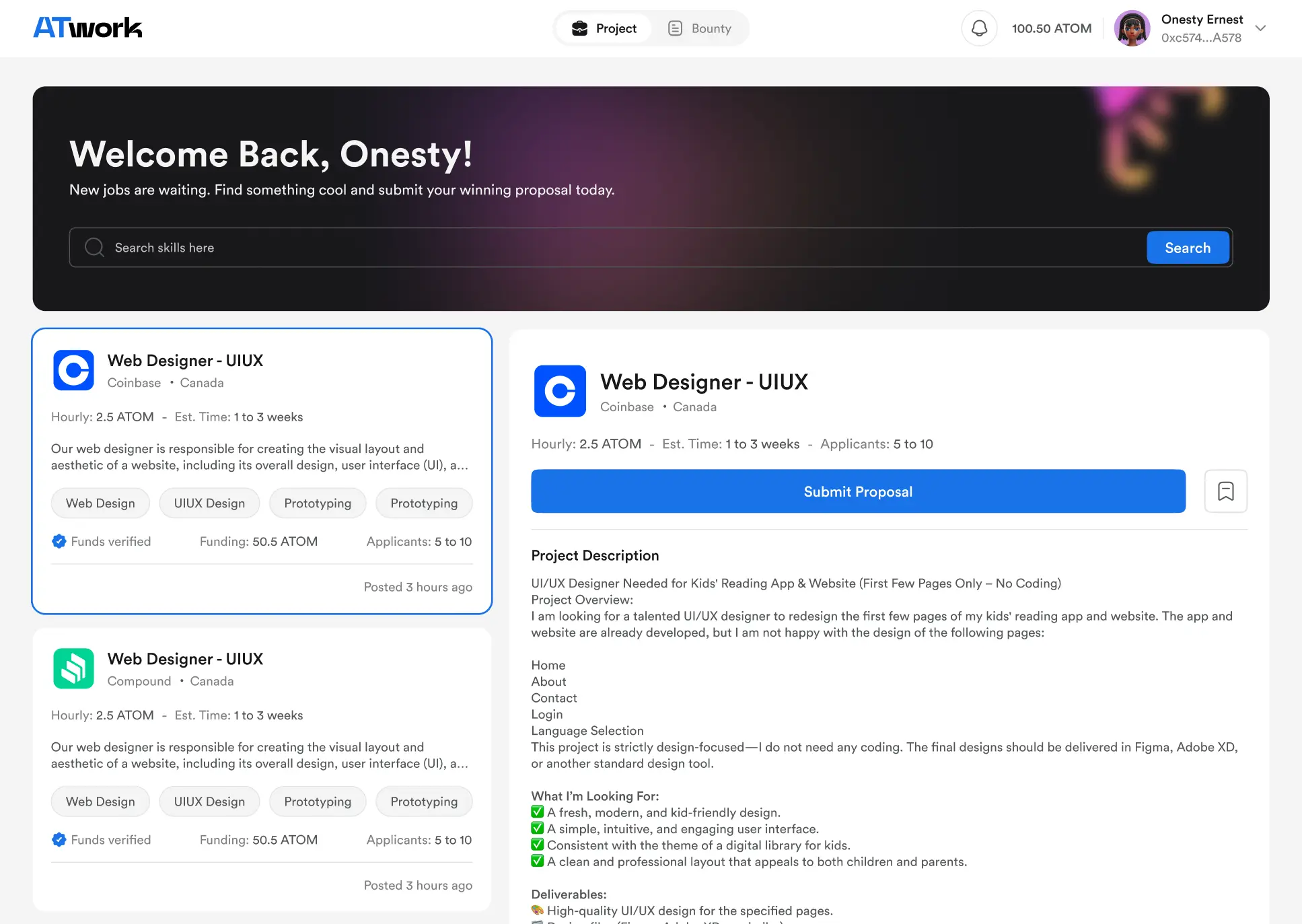This screenshot has width=1302, height=924.
Task: Click the 'simple, intuitive' line checkmark
Action: (538, 828)
